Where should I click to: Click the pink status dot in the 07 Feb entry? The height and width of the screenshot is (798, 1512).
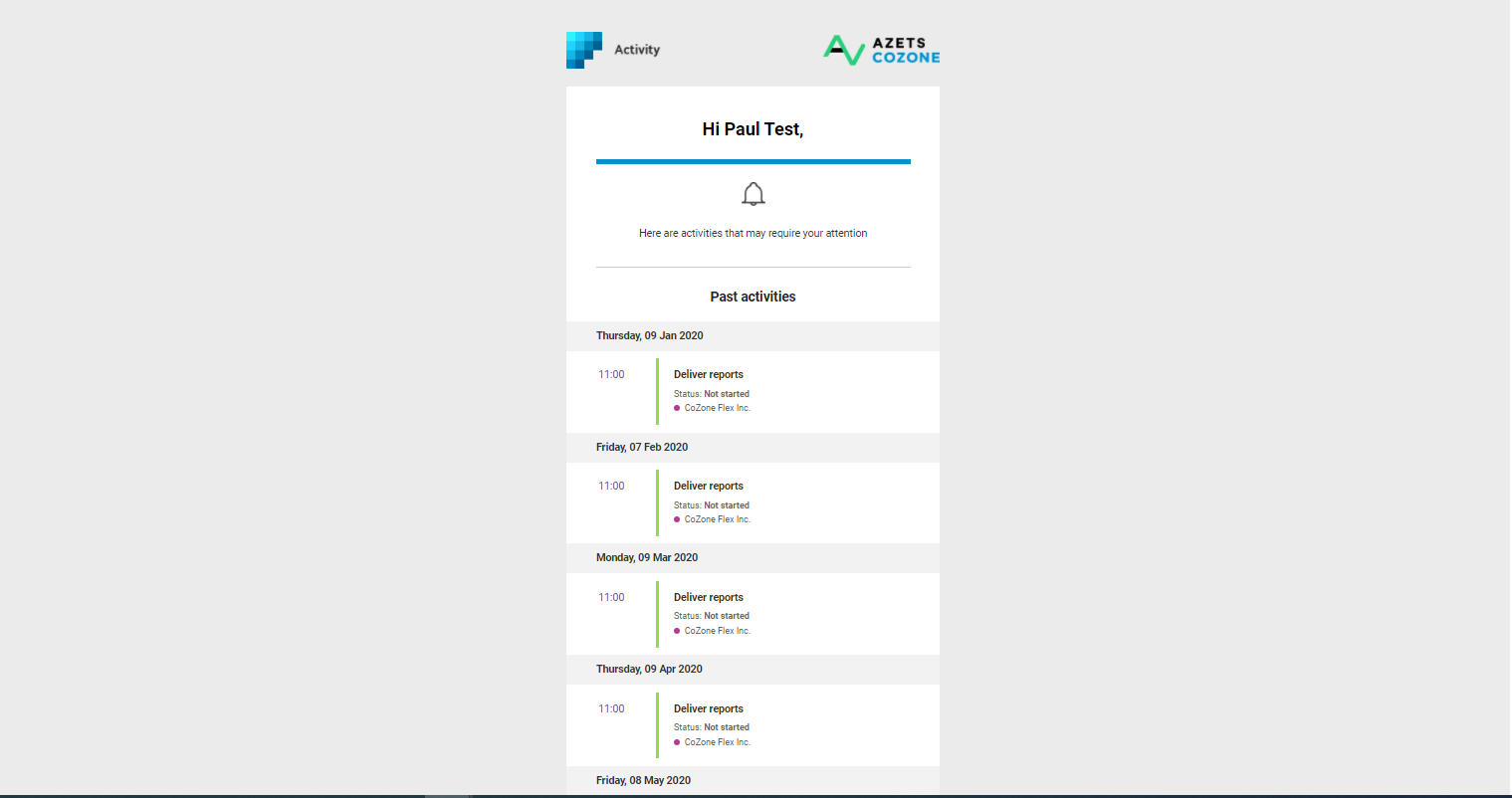[x=676, y=518]
